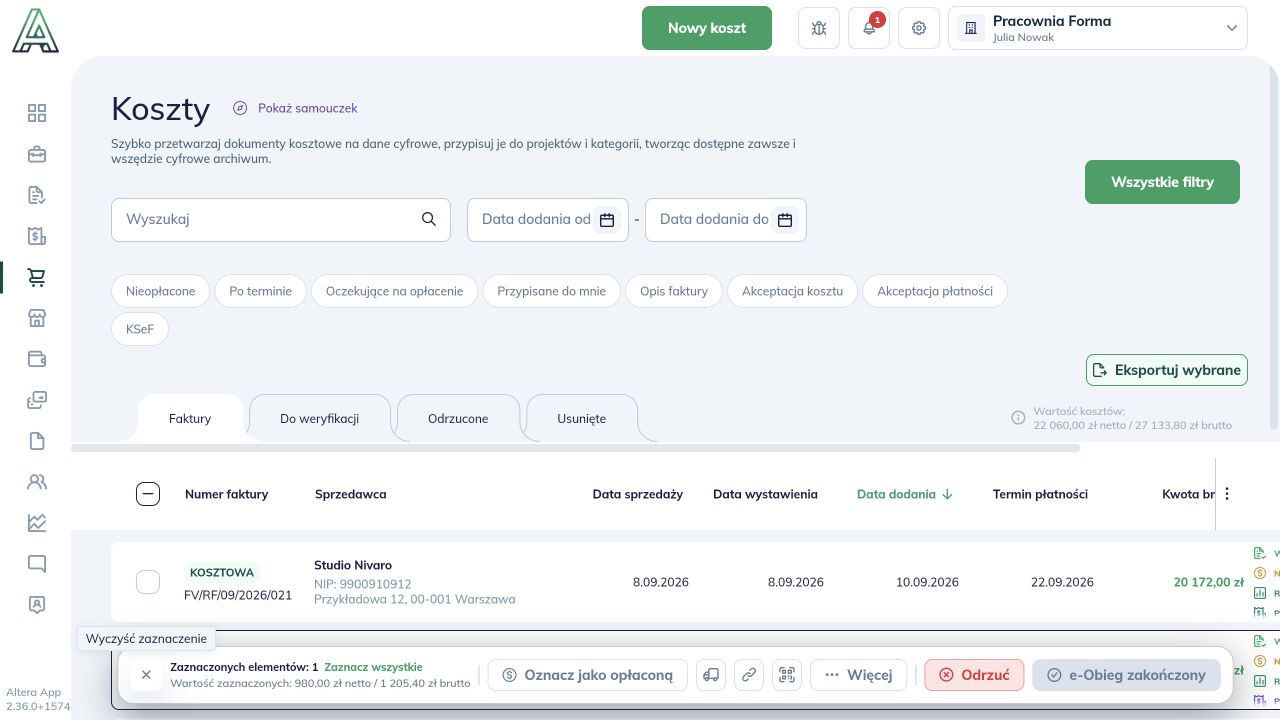Click the link chain icon in action bar

[749, 675]
